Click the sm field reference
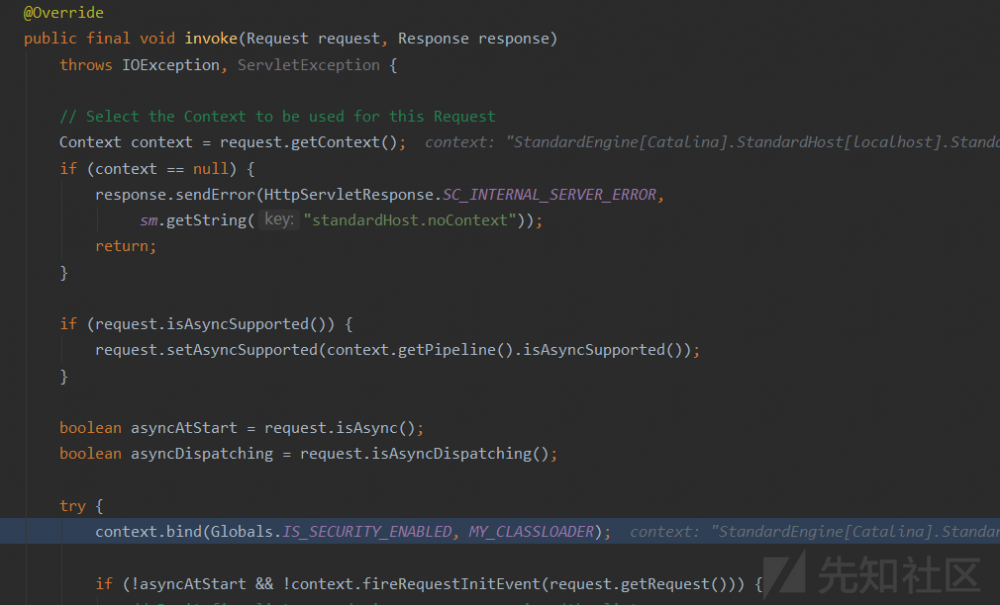1000x605 pixels. coord(149,221)
